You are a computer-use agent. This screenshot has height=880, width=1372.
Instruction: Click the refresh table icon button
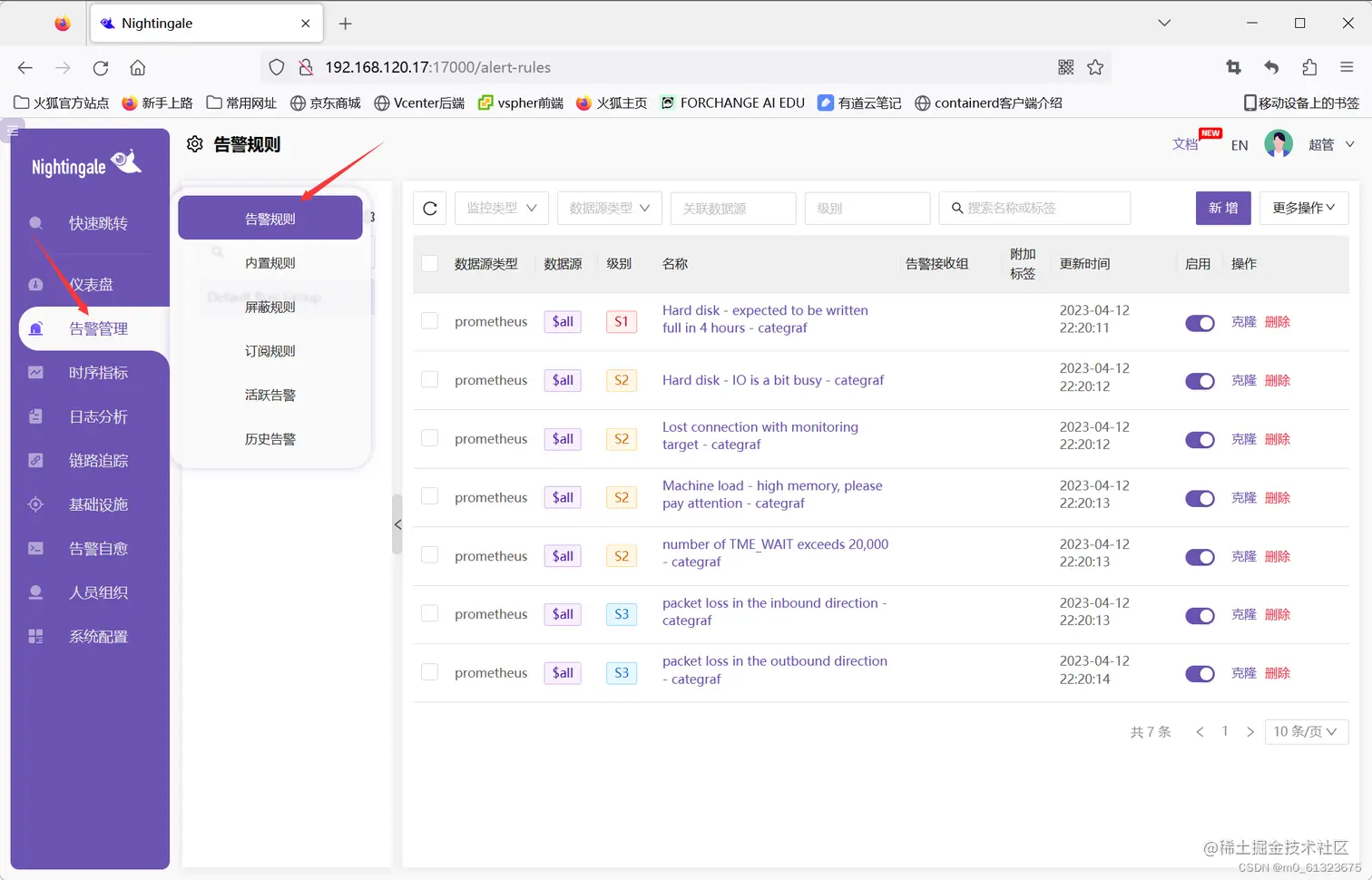tap(430, 208)
